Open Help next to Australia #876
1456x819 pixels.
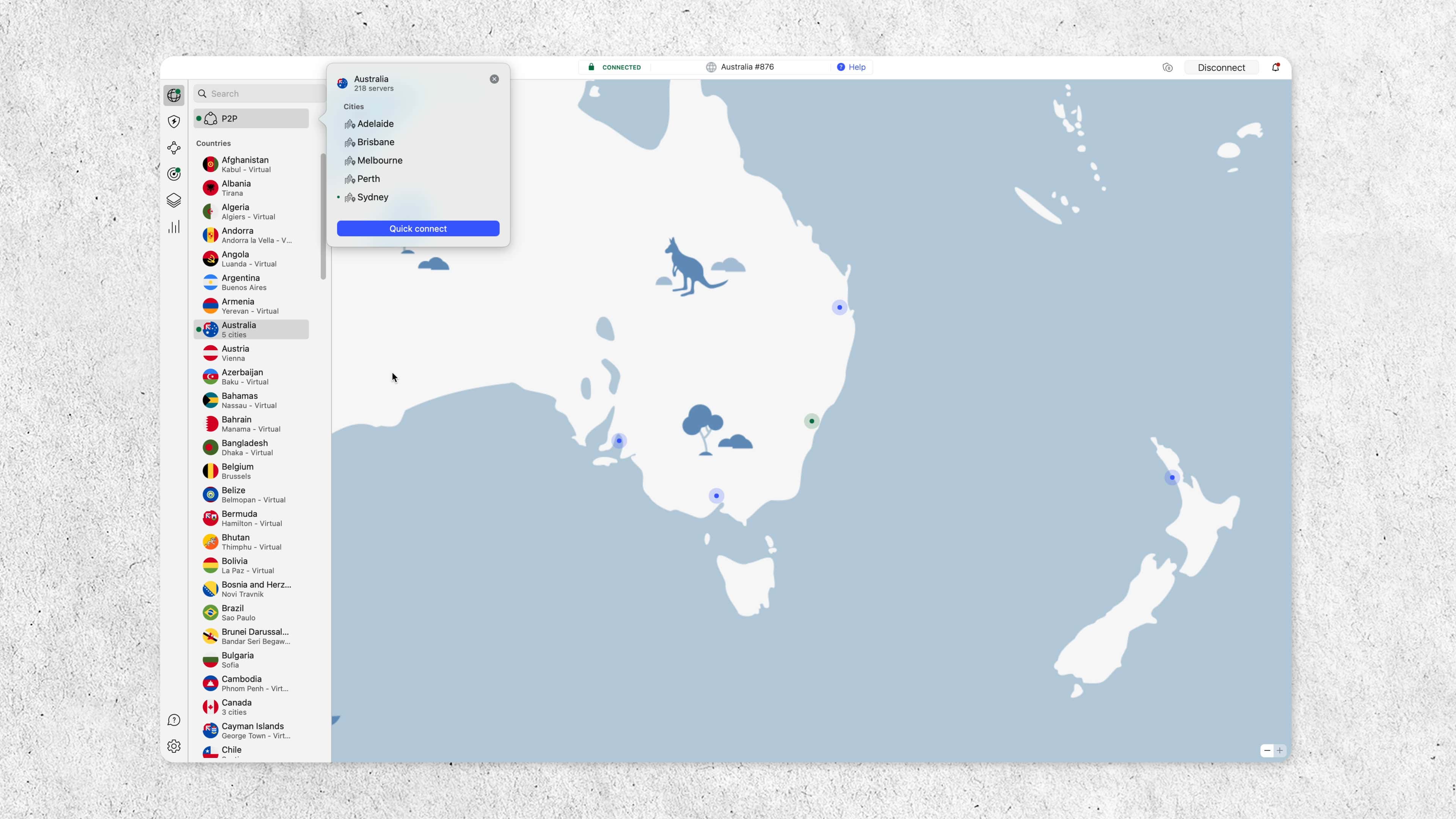pos(851,67)
